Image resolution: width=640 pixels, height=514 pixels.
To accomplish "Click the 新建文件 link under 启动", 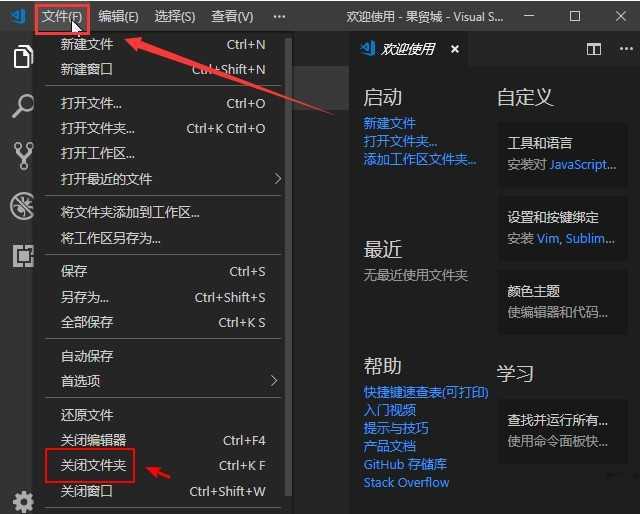I will pos(389,123).
